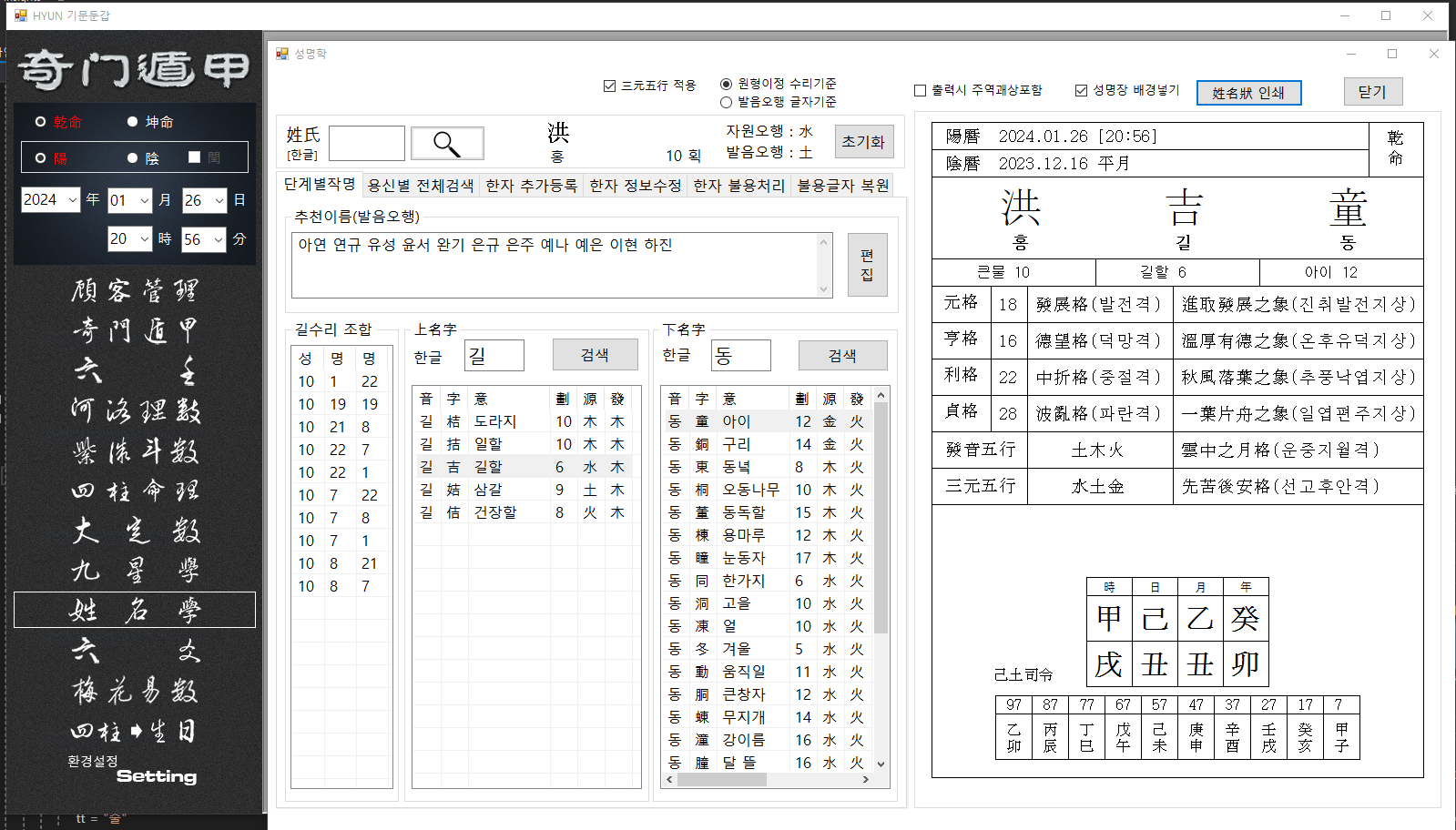1456x830 pixels.
Task: Open 四柱命理 sidebar entry
Action: click(x=135, y=491)
